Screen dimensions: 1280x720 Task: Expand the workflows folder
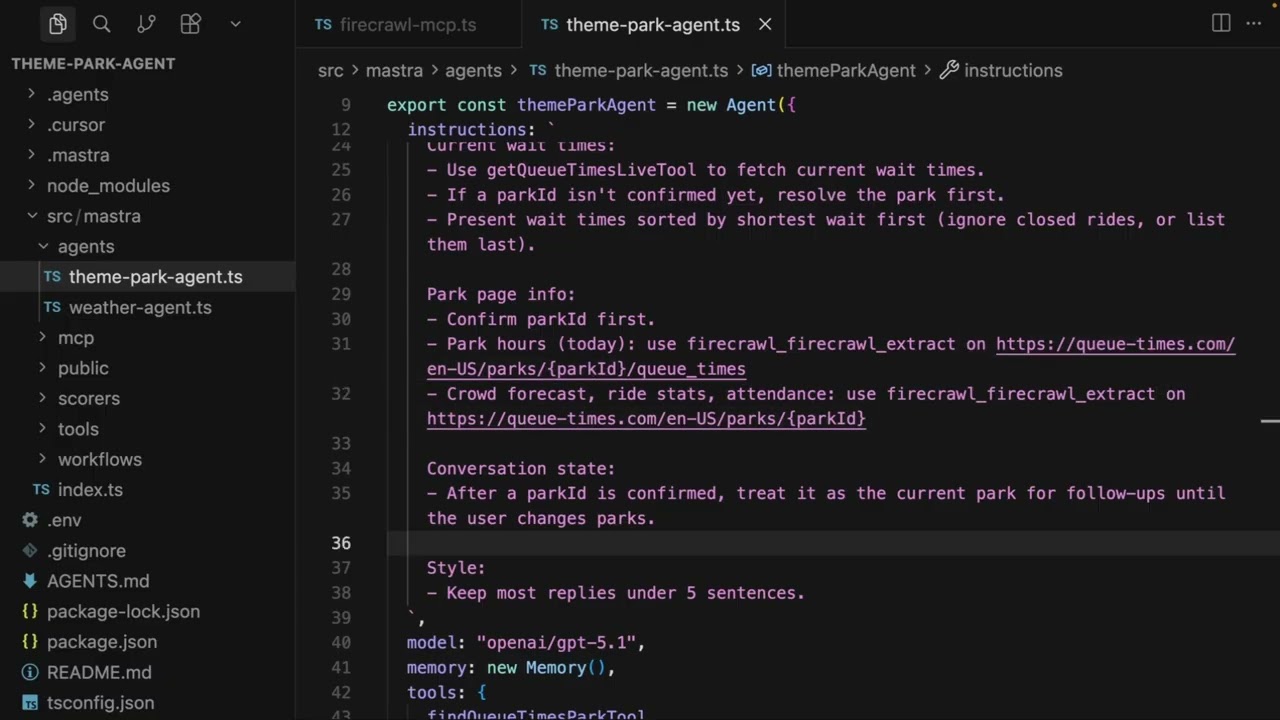point(99,459)
